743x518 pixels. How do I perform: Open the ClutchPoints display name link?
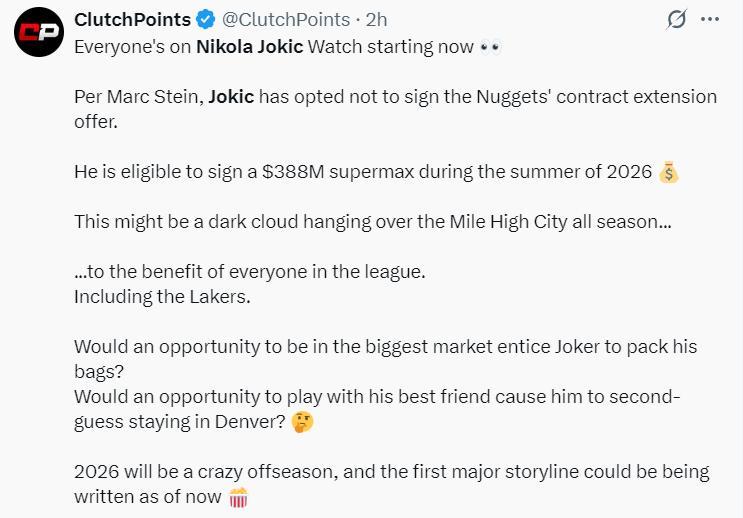coord(132,20)
